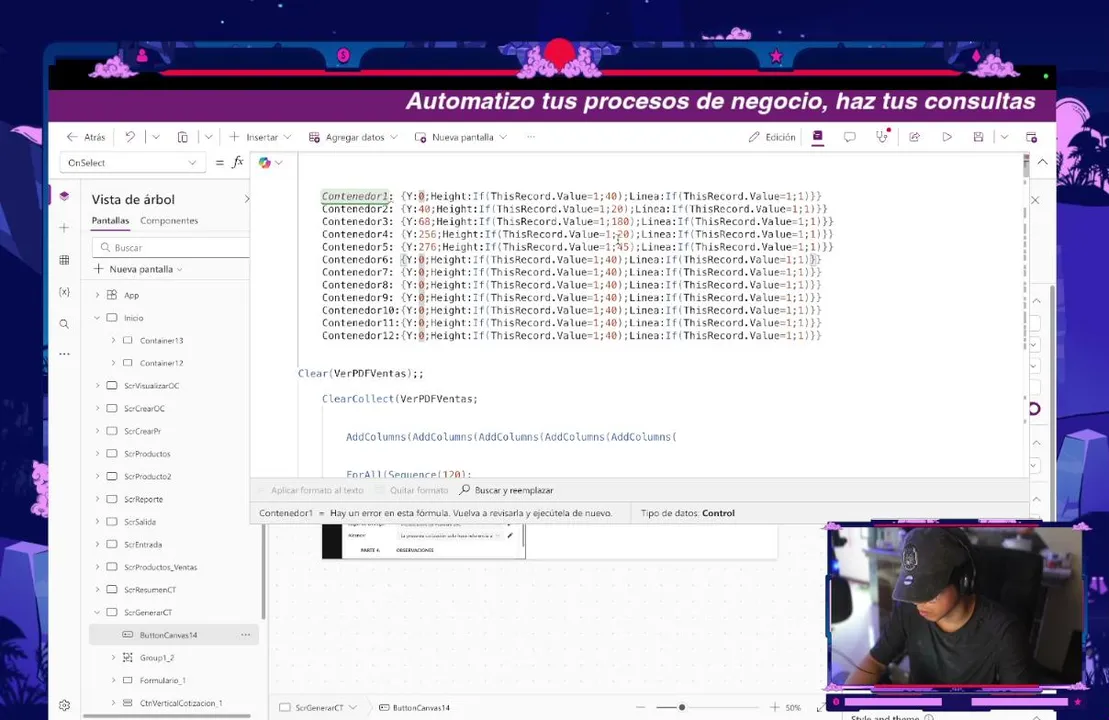This screenshot has height=720, width=1109.
Task: Click the Contenedor1 text in formula
Action: (x=355, y=196)
